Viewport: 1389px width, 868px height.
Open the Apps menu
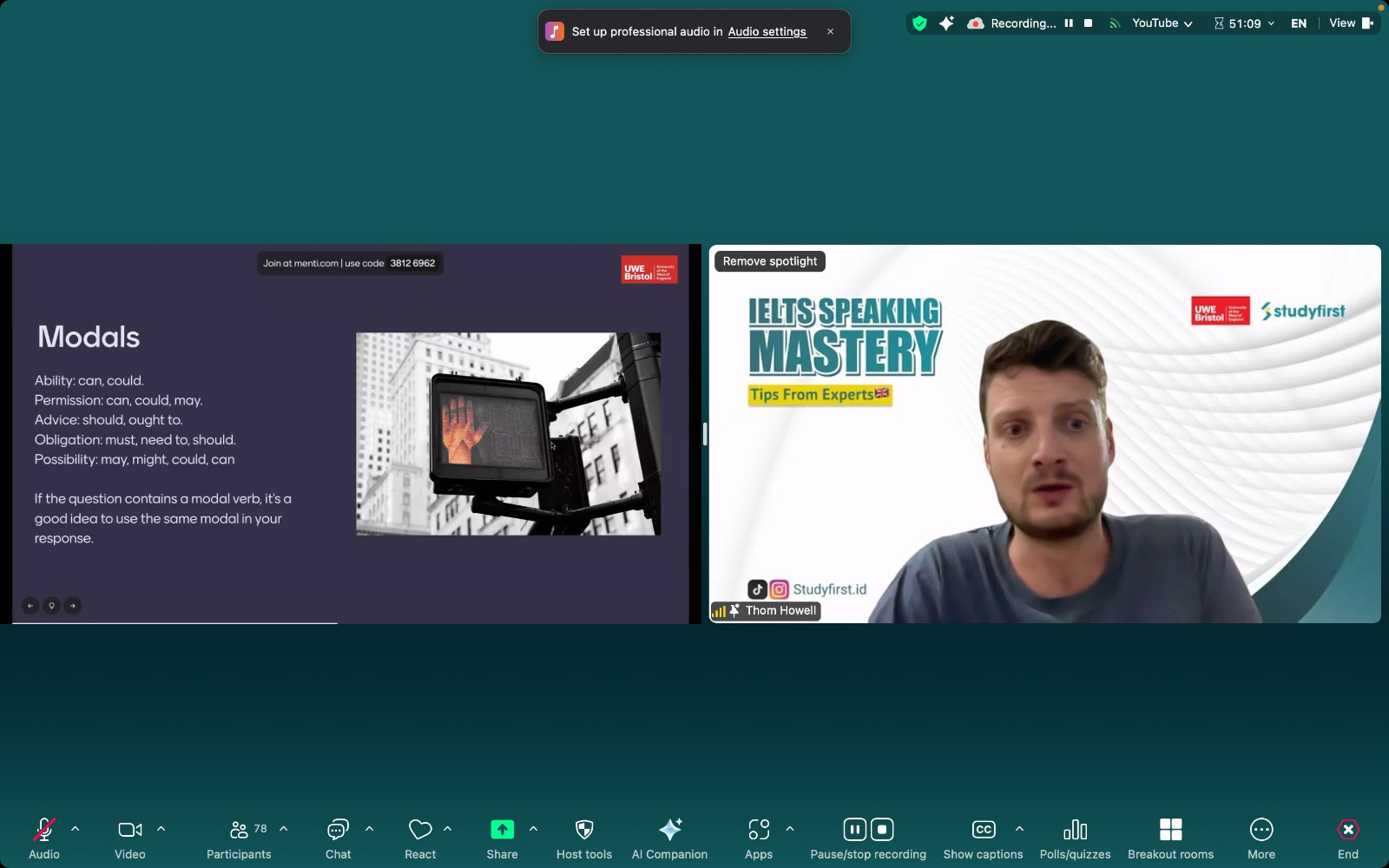(759, 838)
